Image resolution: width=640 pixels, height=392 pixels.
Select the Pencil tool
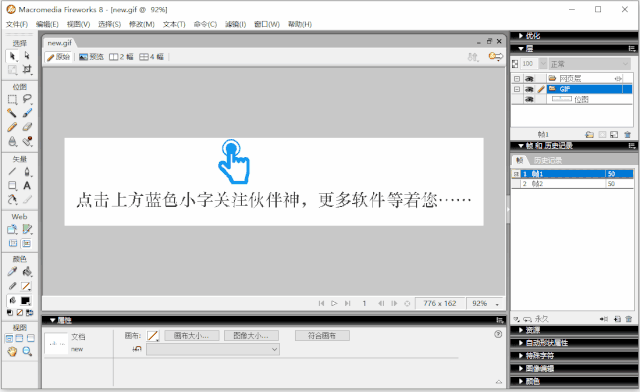click(12, 127)
